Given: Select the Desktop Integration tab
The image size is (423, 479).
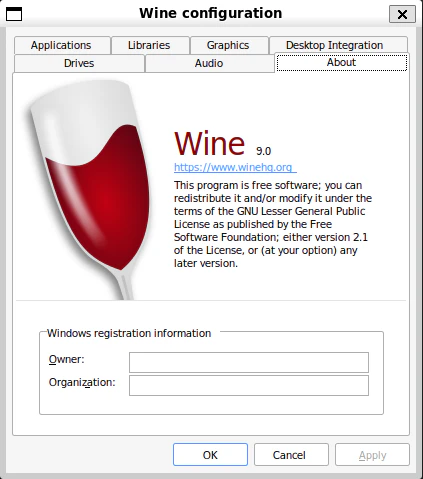Looking at the screenshot, I should pos(338,45).
